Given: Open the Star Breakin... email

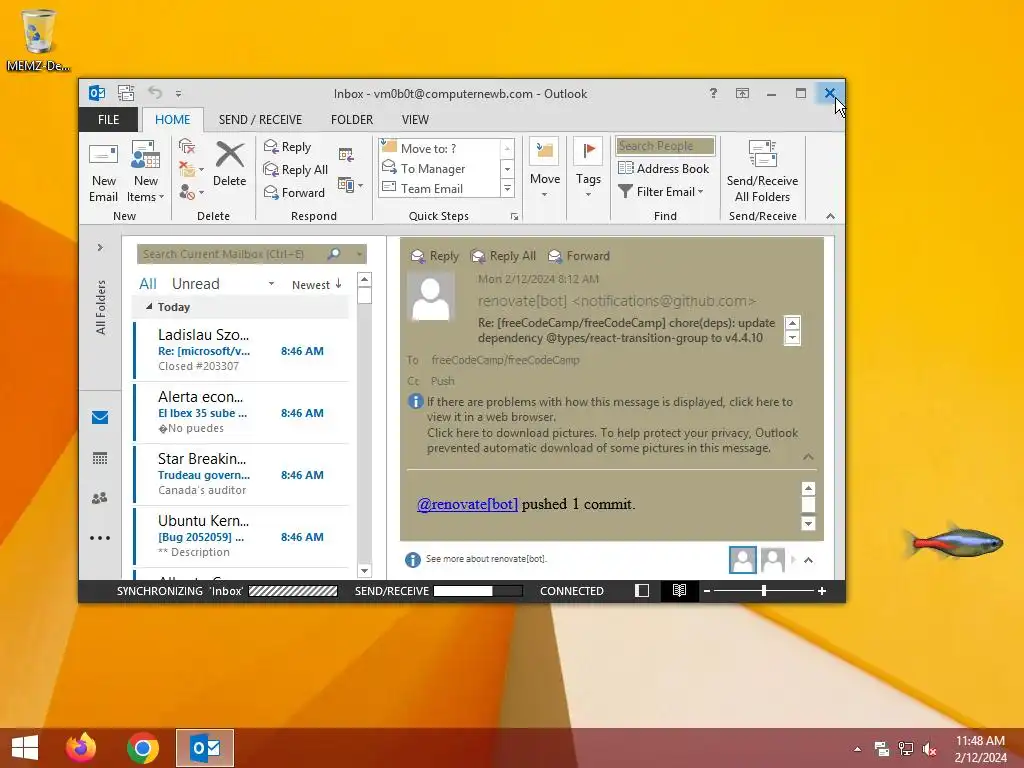Looking at the screenshot, I should pyautogui.click(x=242, y=474).
